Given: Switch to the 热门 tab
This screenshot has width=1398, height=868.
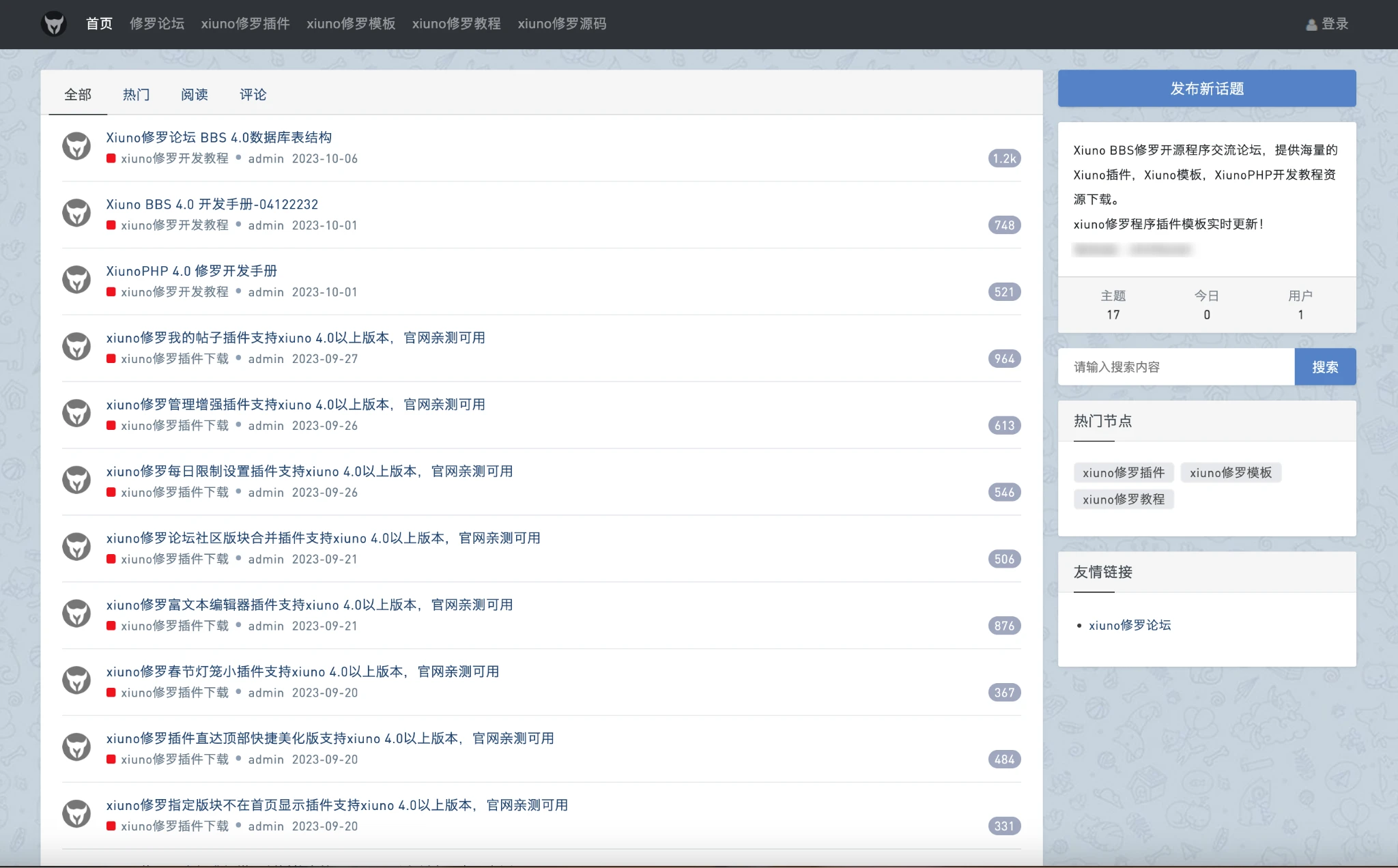Looking at the screenshot, I should [x=136, y=94].
